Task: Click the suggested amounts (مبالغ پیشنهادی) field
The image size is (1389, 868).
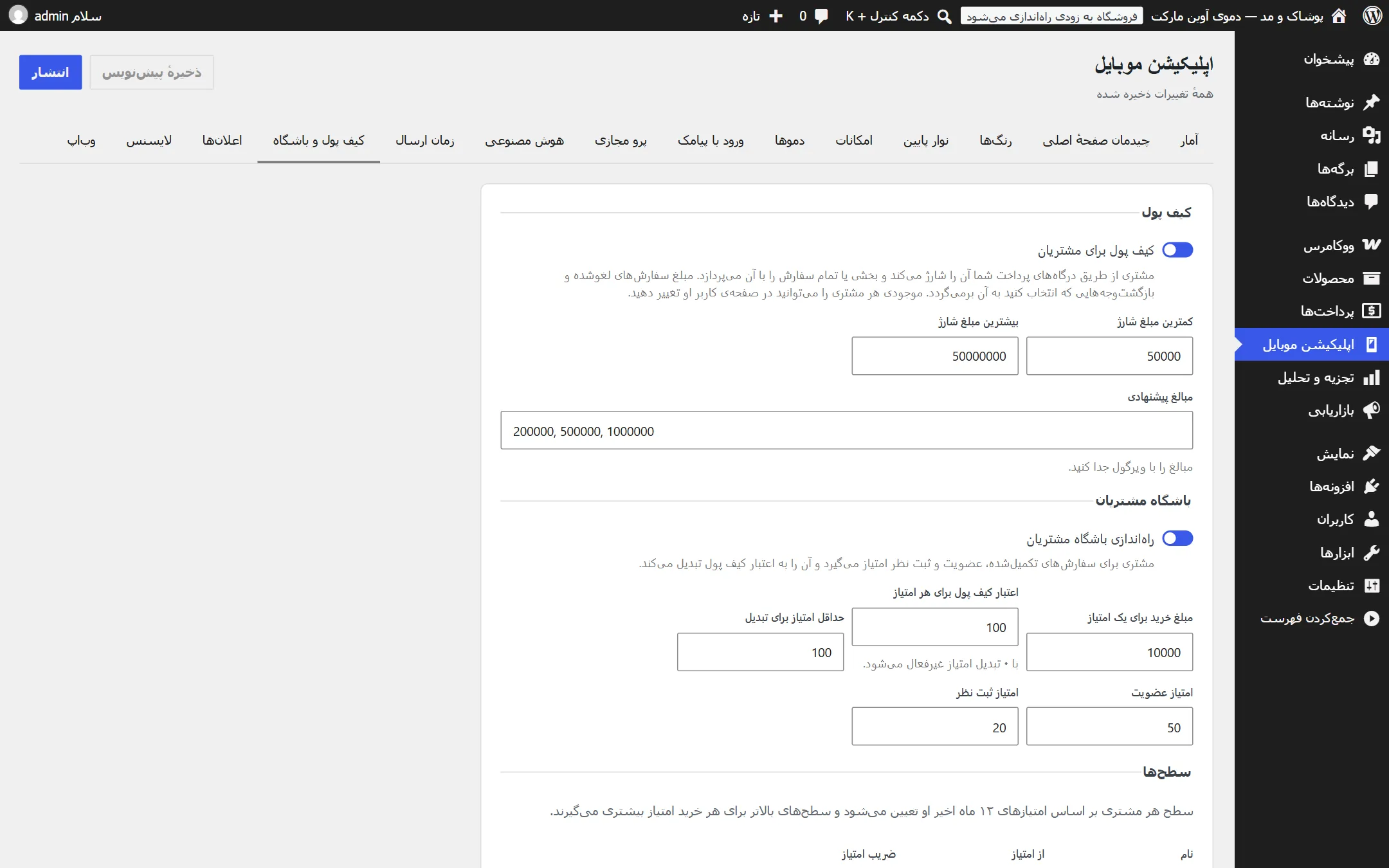Action: (847, 431)
